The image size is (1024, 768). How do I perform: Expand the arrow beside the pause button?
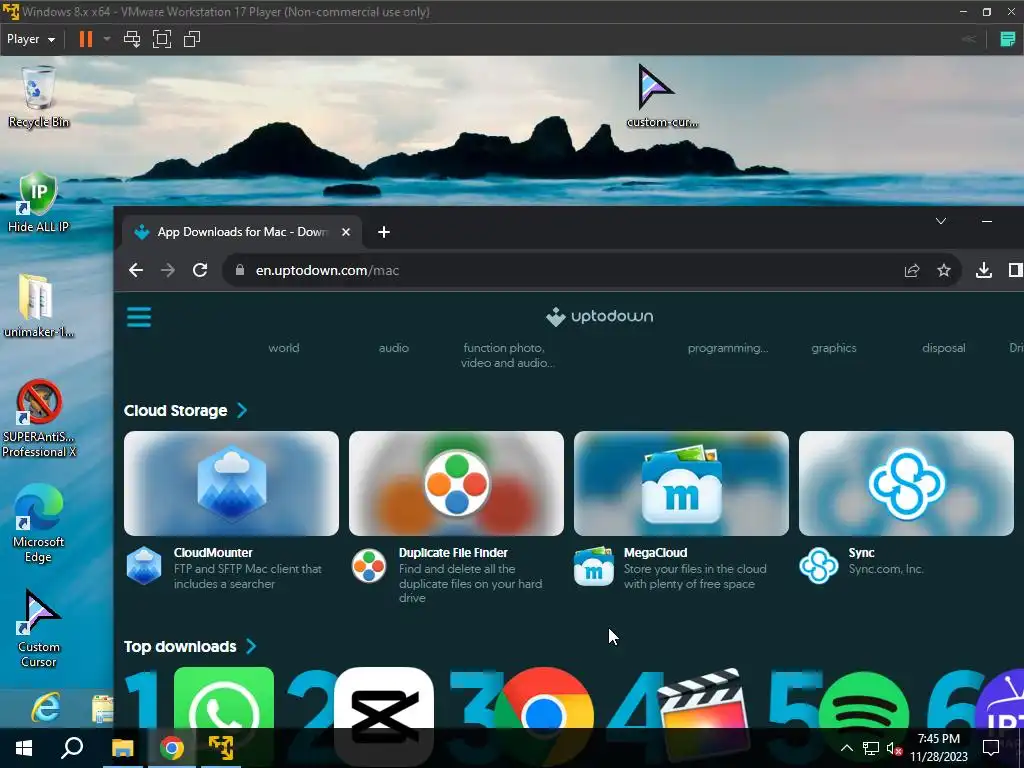(x=107, y=39)
